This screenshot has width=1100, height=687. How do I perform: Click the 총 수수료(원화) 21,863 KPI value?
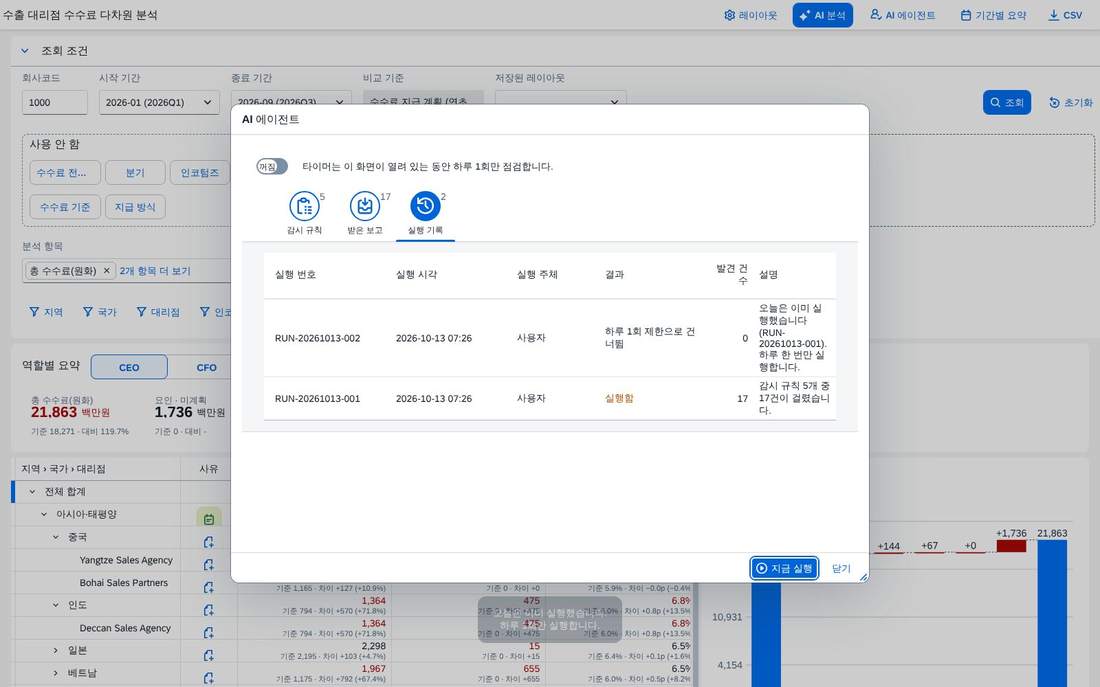click(54, 412)
